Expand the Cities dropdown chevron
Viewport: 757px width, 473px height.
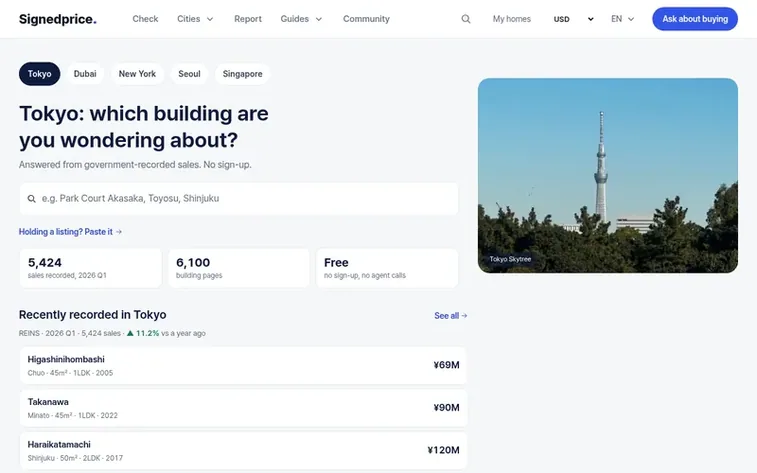click(x=210, y=19)
